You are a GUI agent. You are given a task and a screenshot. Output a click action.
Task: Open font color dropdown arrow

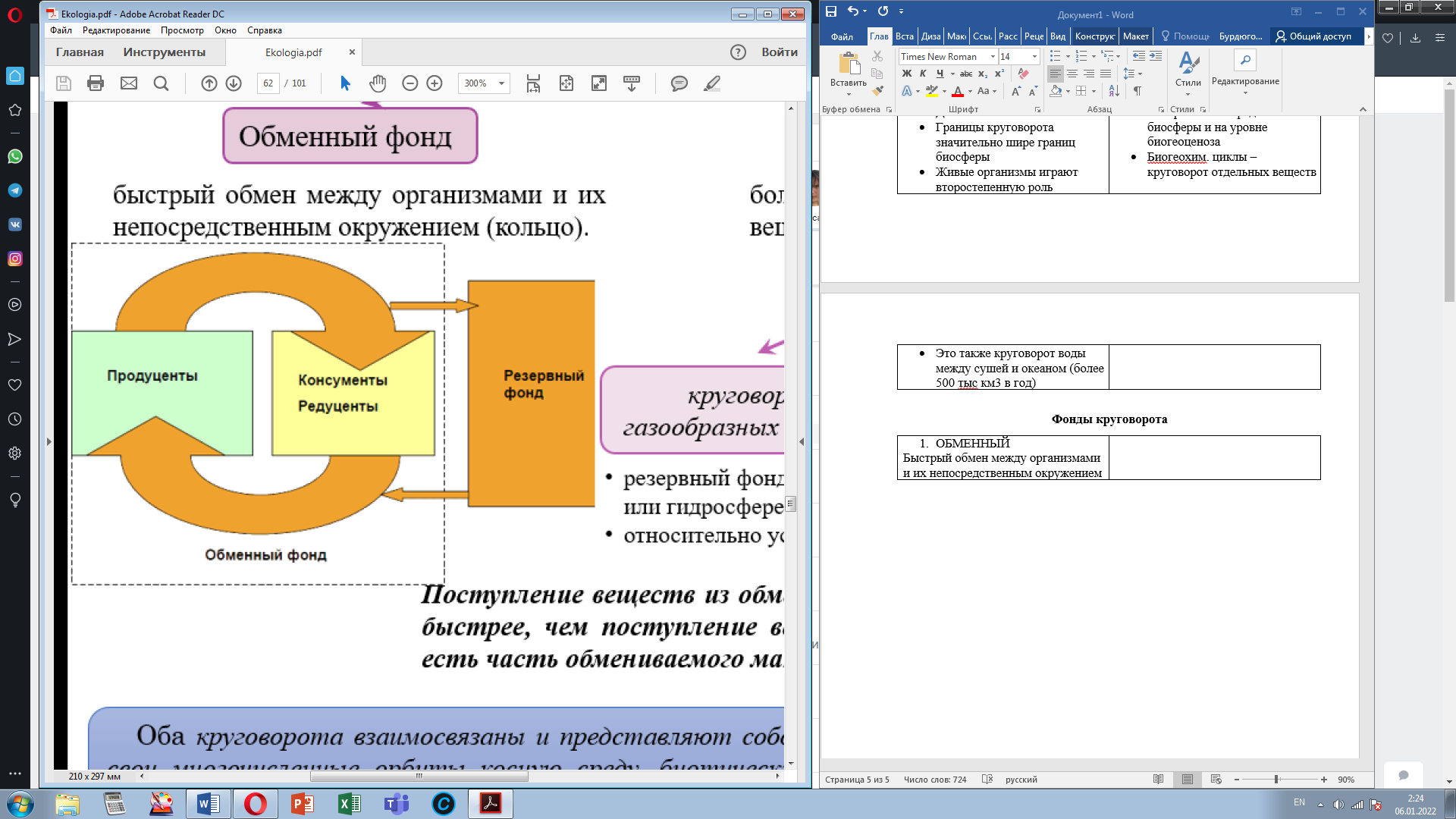tap(970, 91)
